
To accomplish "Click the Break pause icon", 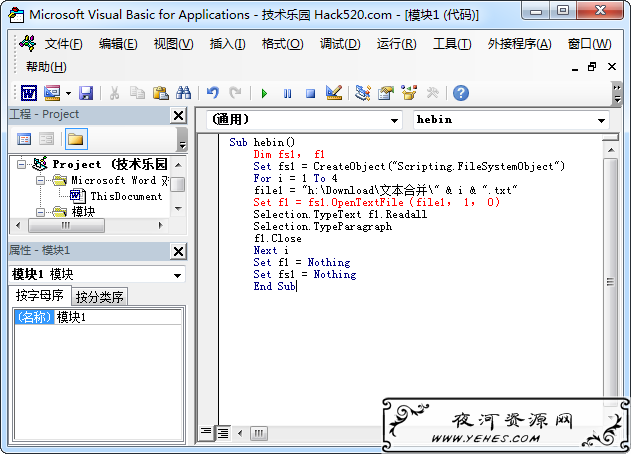I will (287, 94).
